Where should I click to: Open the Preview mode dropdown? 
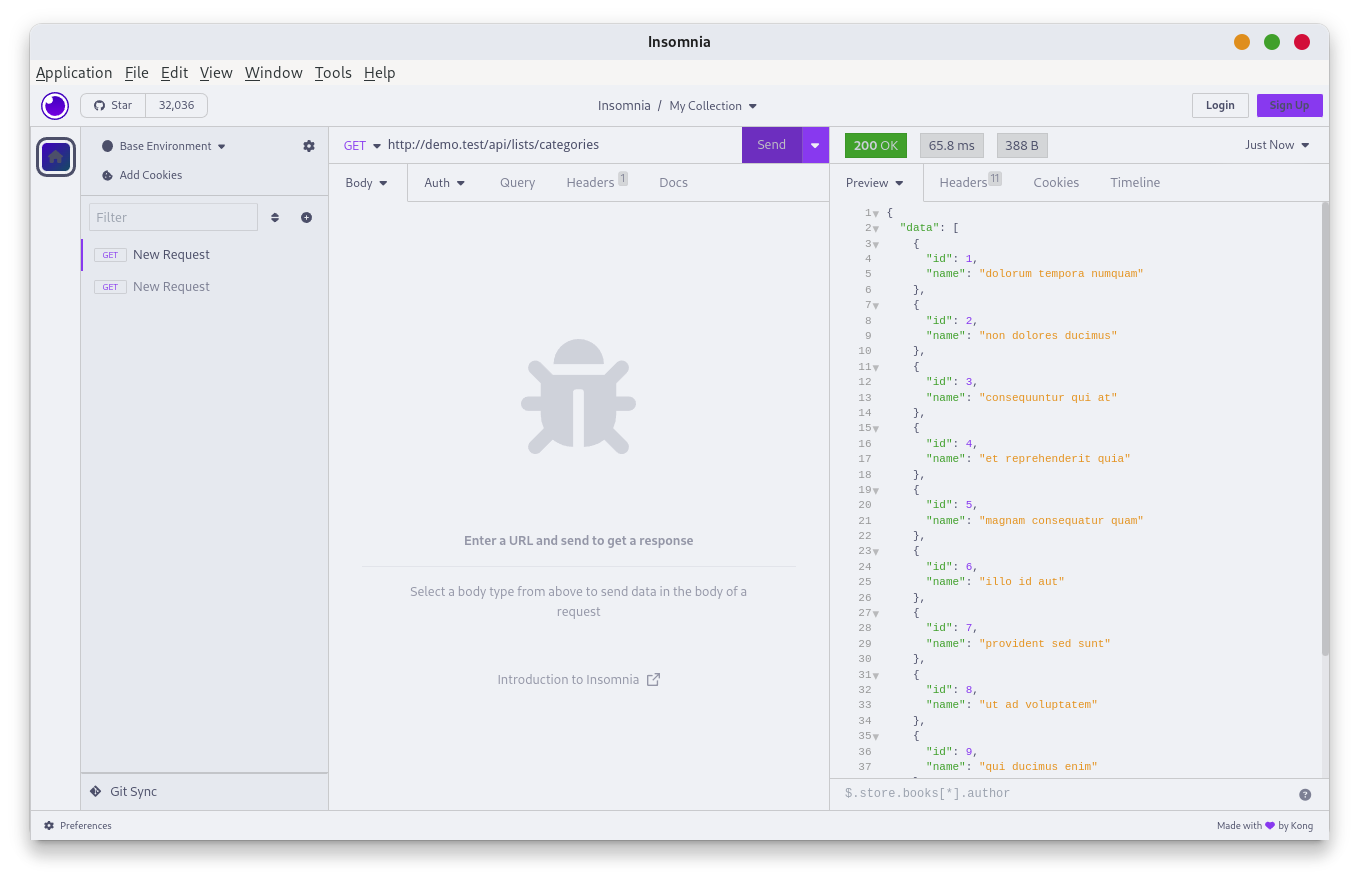[875, 183]
